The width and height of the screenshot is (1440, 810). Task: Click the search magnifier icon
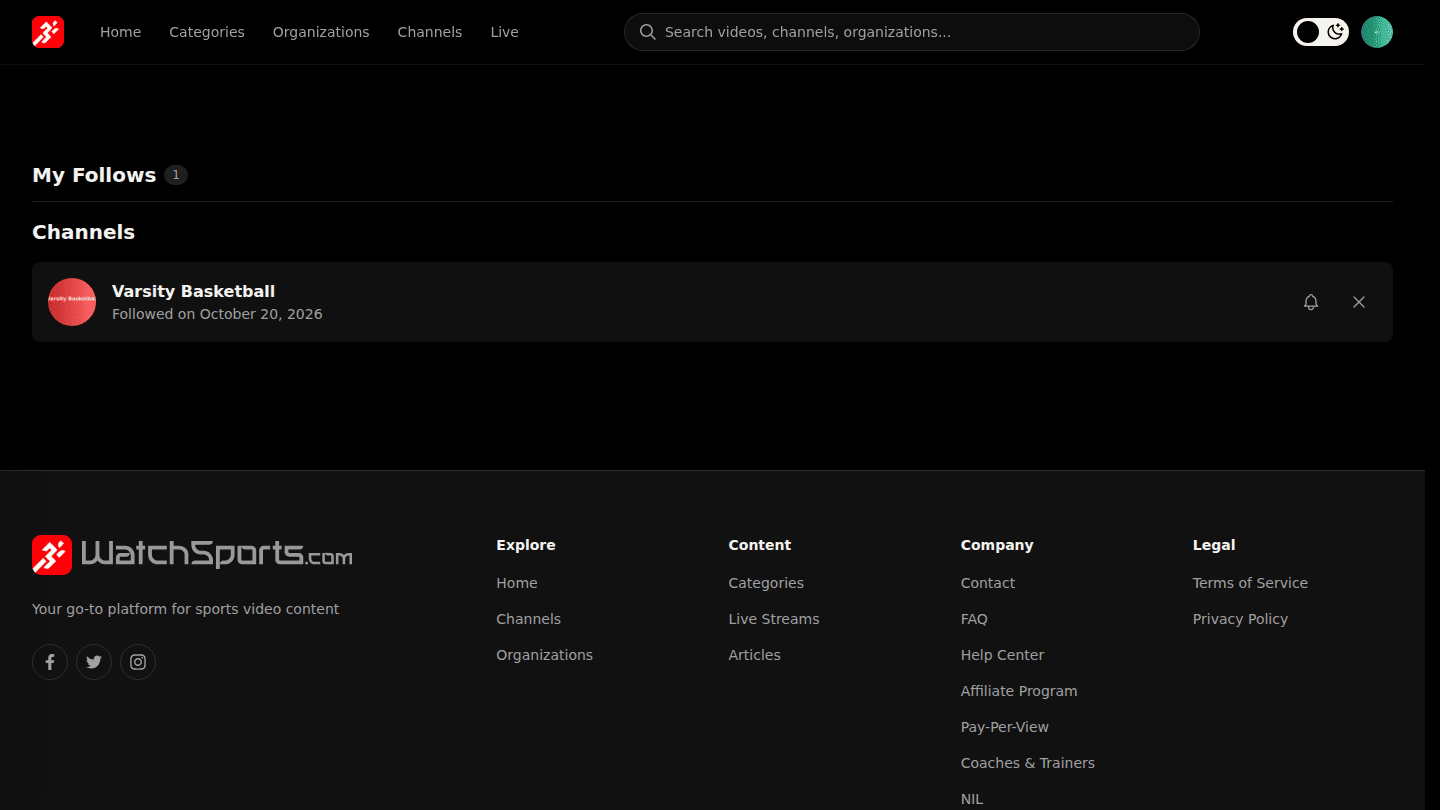647,32
